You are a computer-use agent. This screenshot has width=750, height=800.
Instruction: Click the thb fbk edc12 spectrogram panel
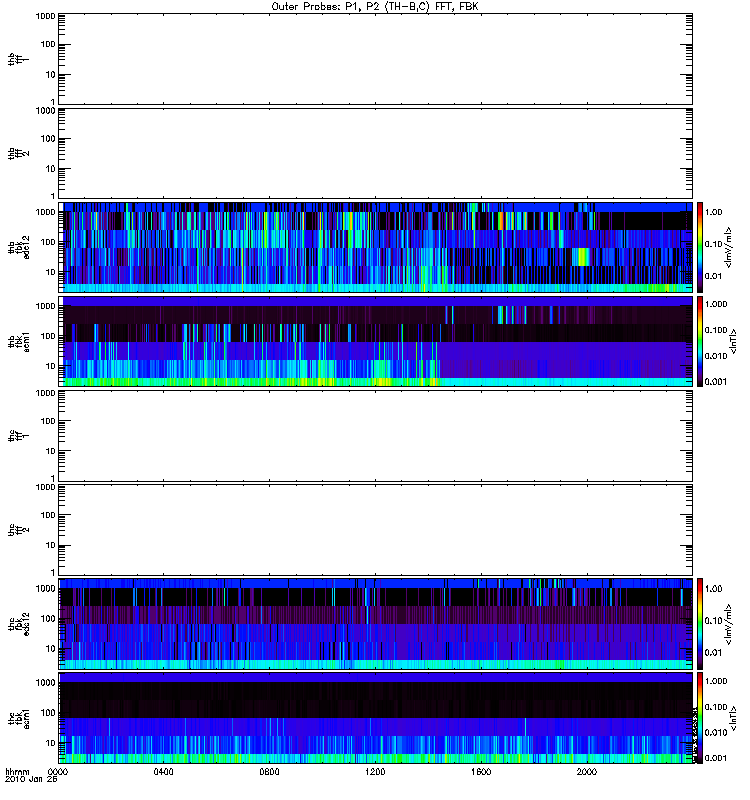coord(376,247)
